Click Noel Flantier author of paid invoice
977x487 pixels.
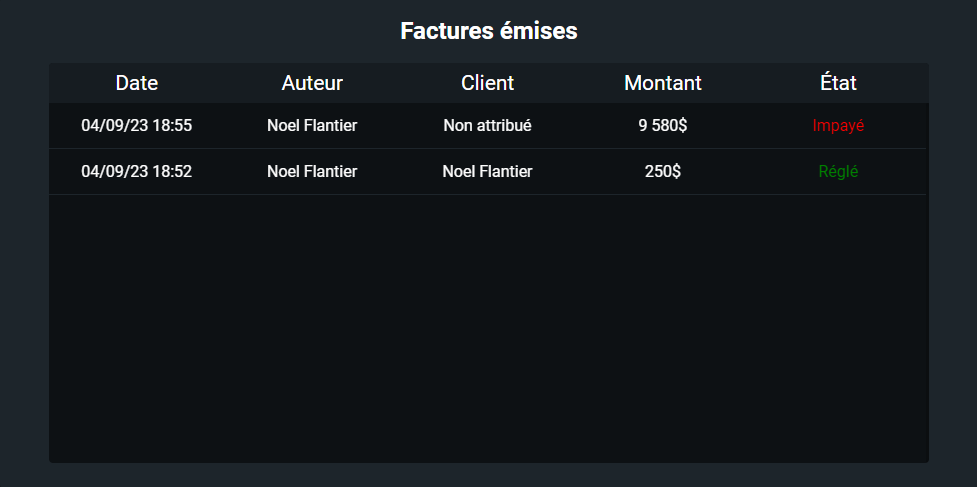(x=312, y=172)
